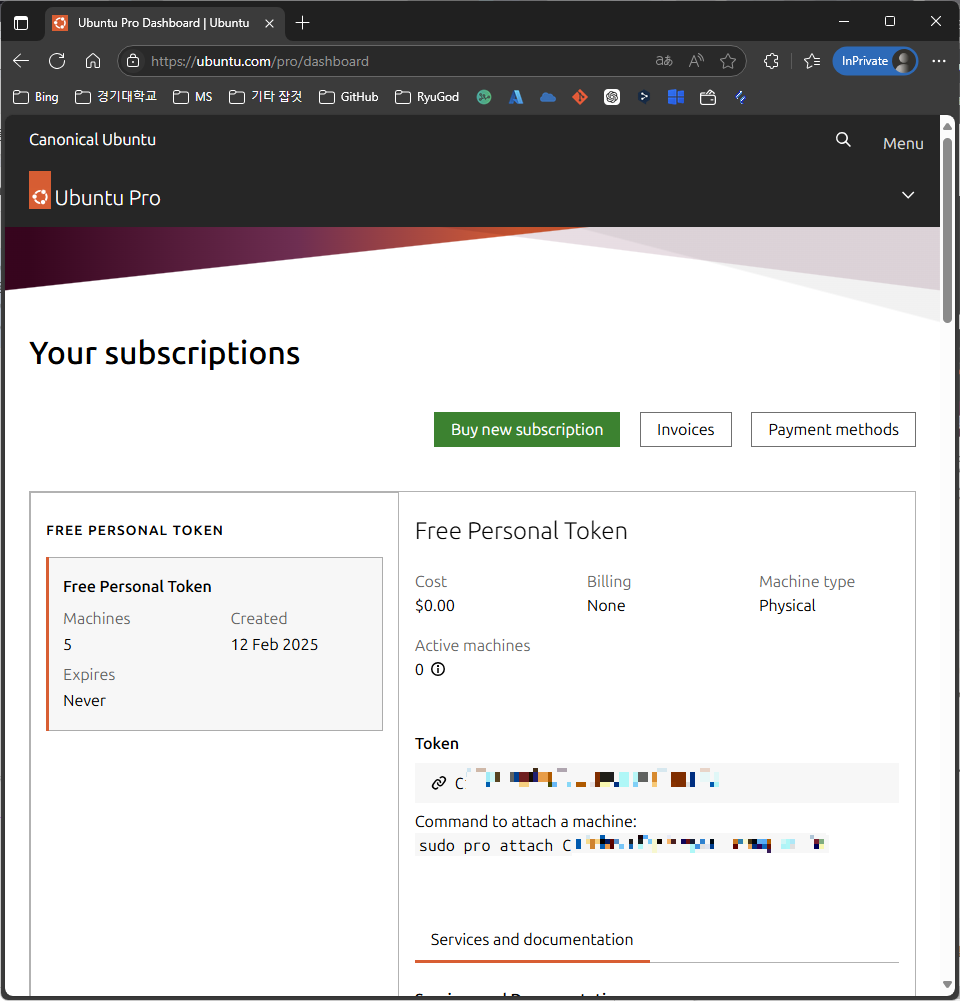The image size is (960, 1001).
Task: Open the dark arrow bookmark icon
Action: click(643, 97)
